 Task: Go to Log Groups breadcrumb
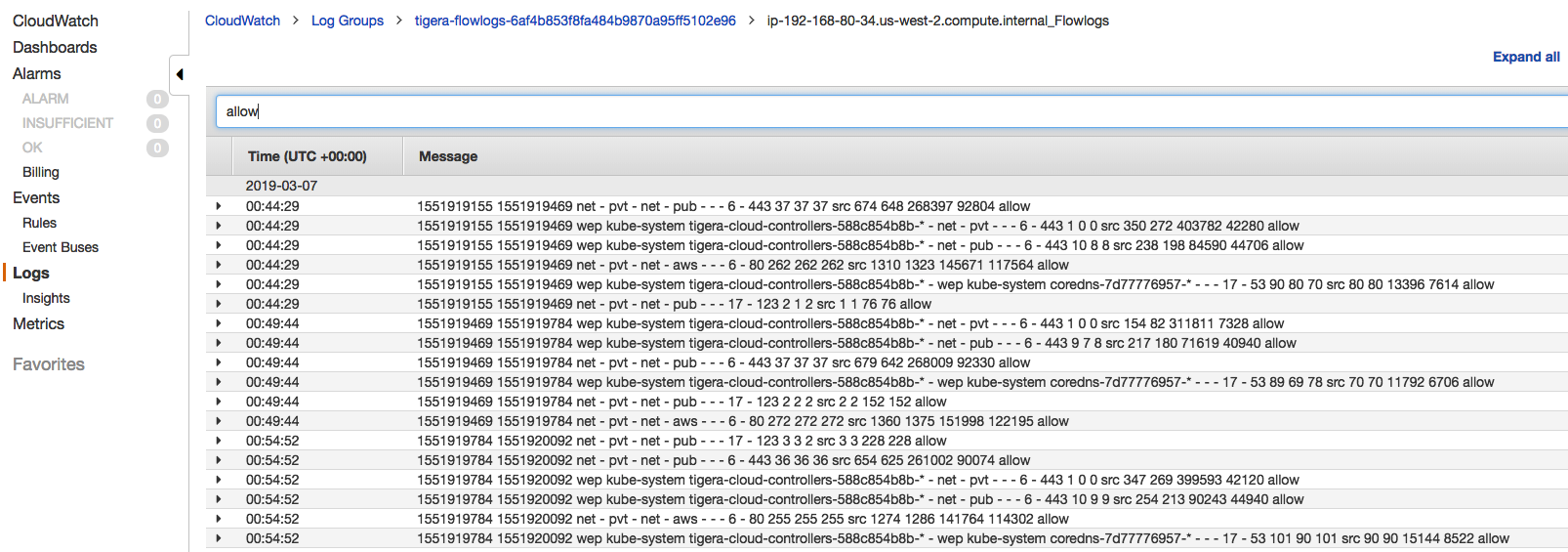pyautogui.click(x=347, y=21)
